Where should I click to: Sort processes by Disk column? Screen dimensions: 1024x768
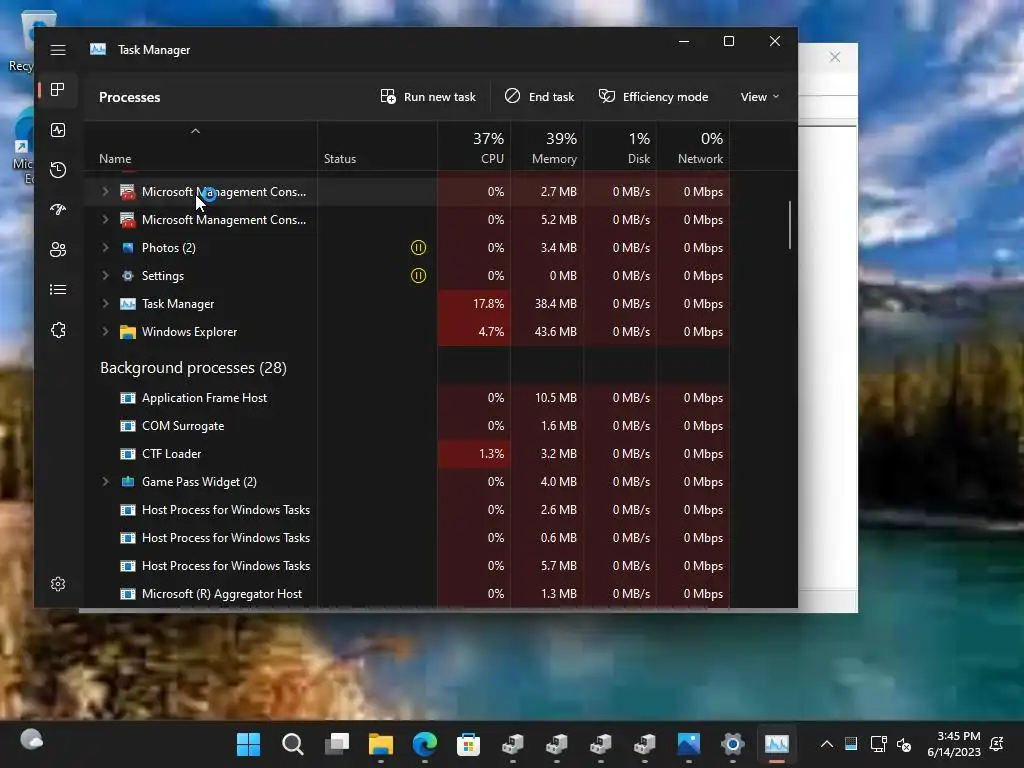[620, 148]
